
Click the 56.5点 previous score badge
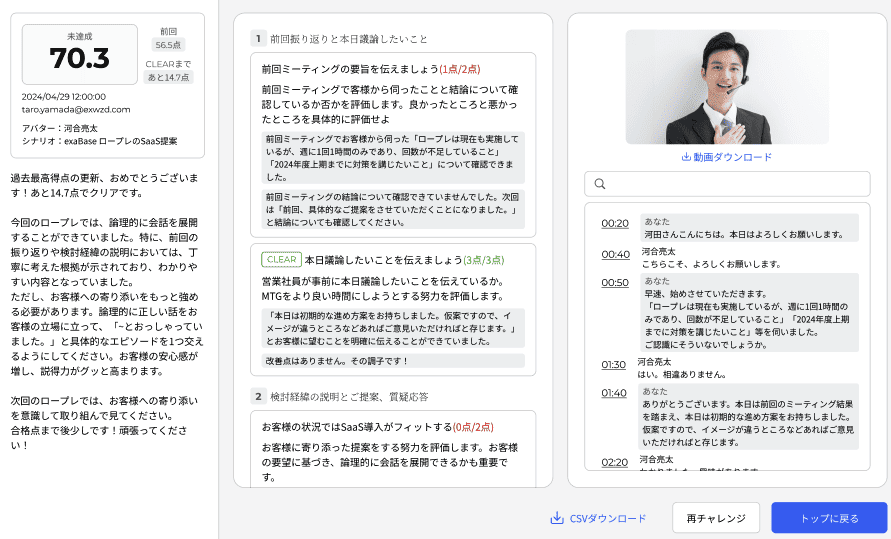pos(169,45)
